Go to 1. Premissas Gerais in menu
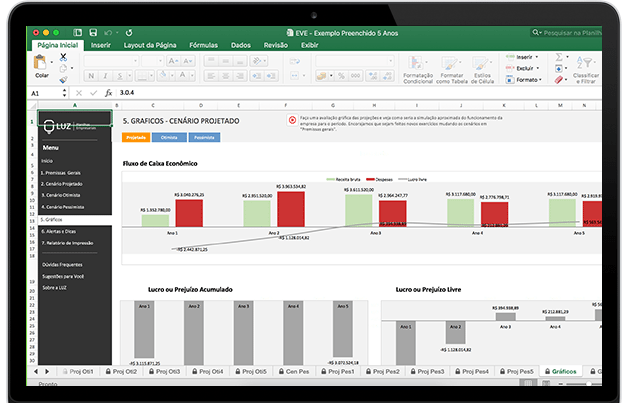The height and width of the screenshot is (403, 633). click(62, 172)
